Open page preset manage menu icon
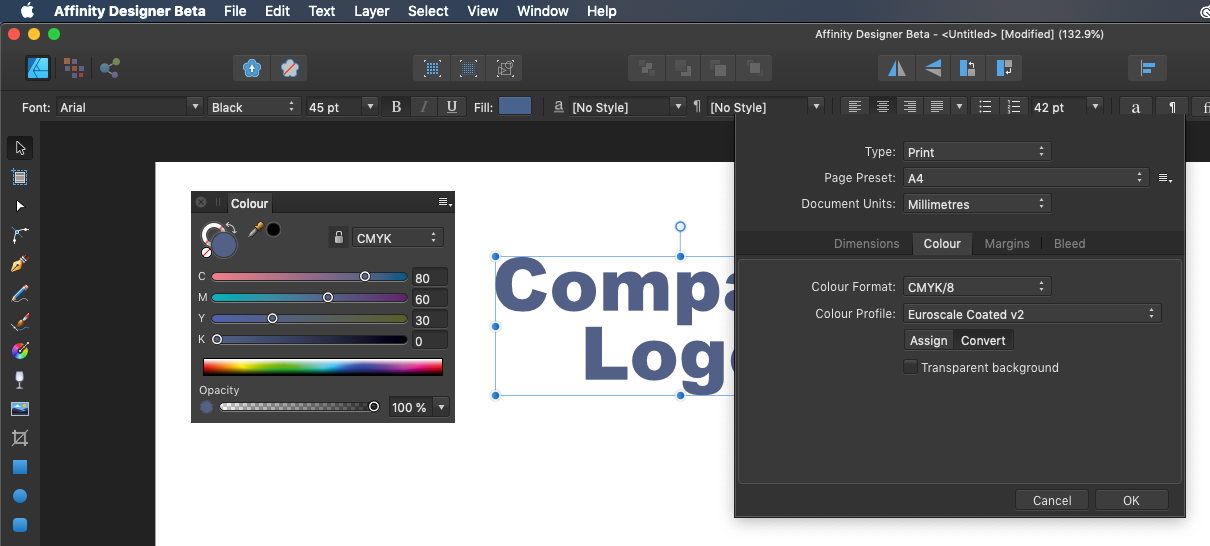 [1165, 178]
